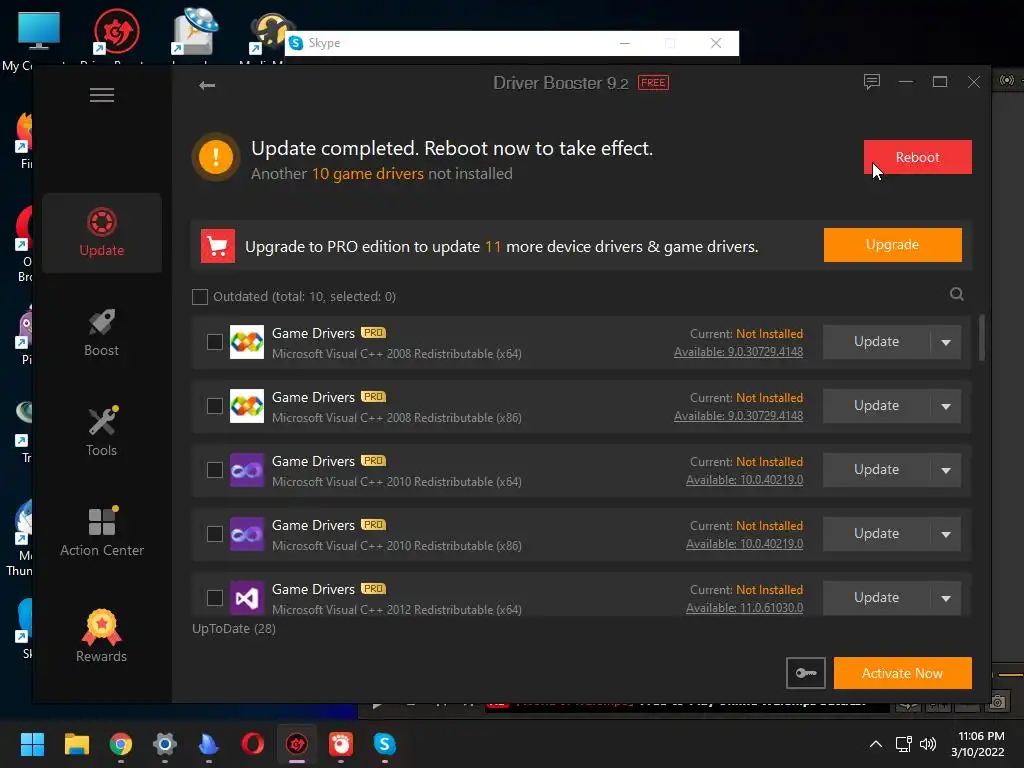Open Settings gear on taskbar
The width and height of the screenshot is (1024, 768).
click(x=165, y=744)
